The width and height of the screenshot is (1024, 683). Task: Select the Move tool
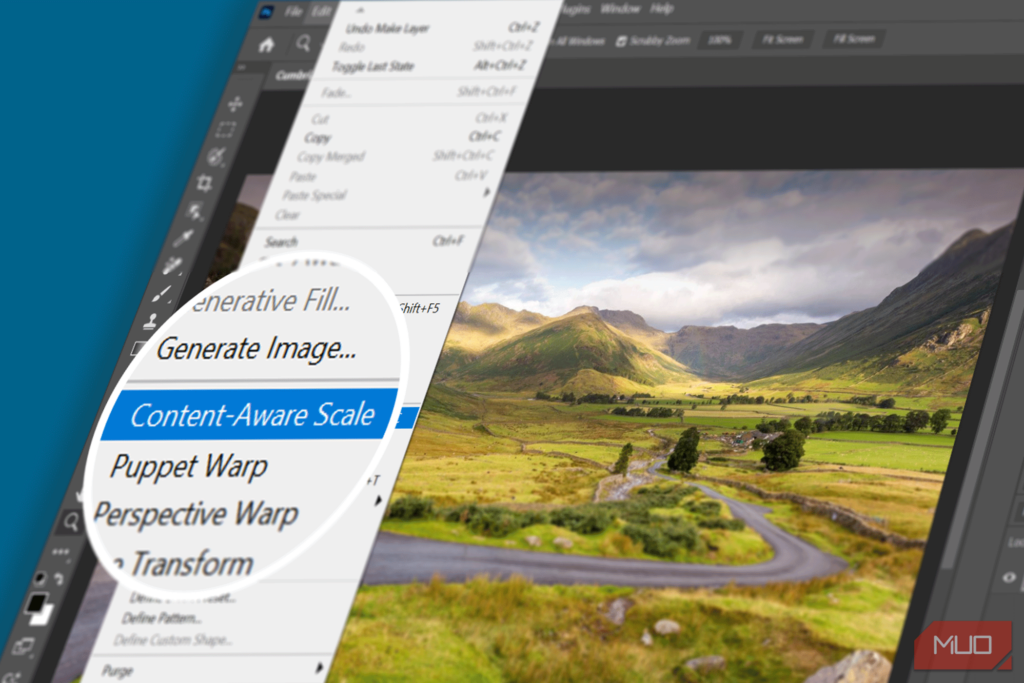tap(234, 104)
